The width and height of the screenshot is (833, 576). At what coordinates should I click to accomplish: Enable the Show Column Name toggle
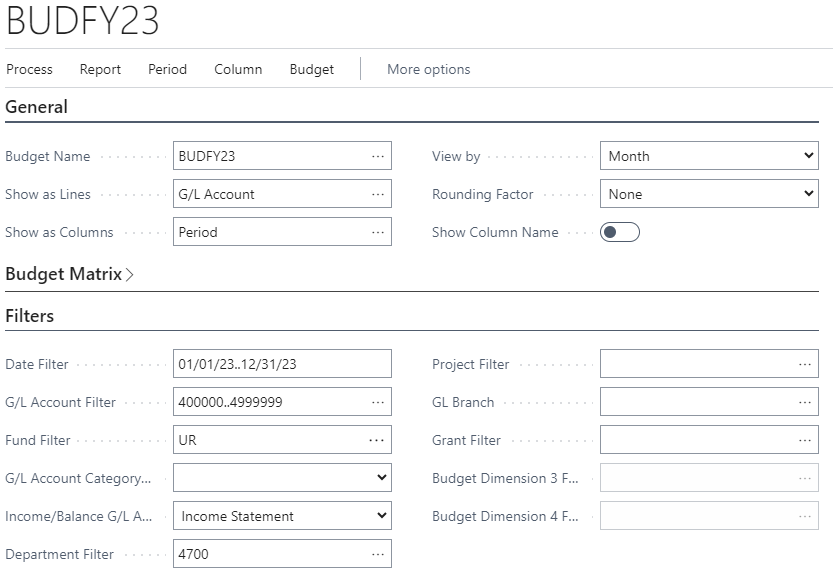619,232
